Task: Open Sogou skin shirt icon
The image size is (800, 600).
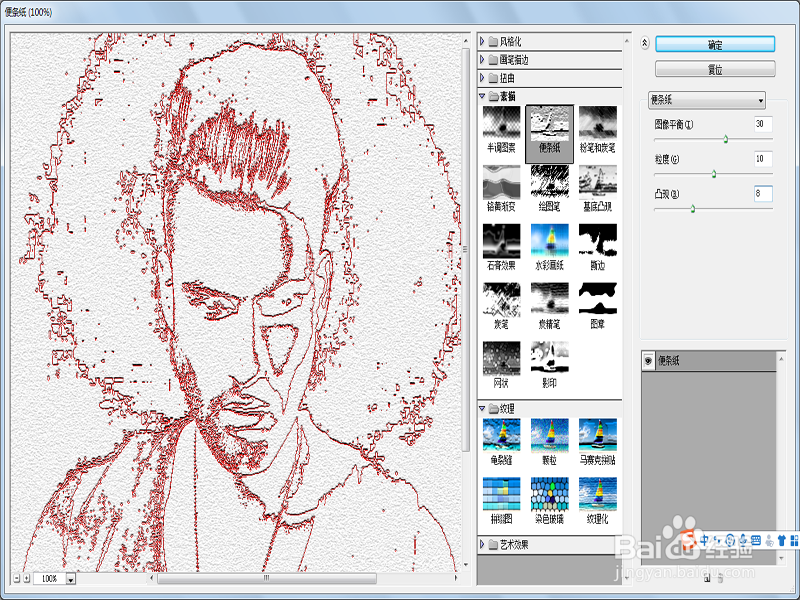Action: pyautogui.click(x=782, y=540)
